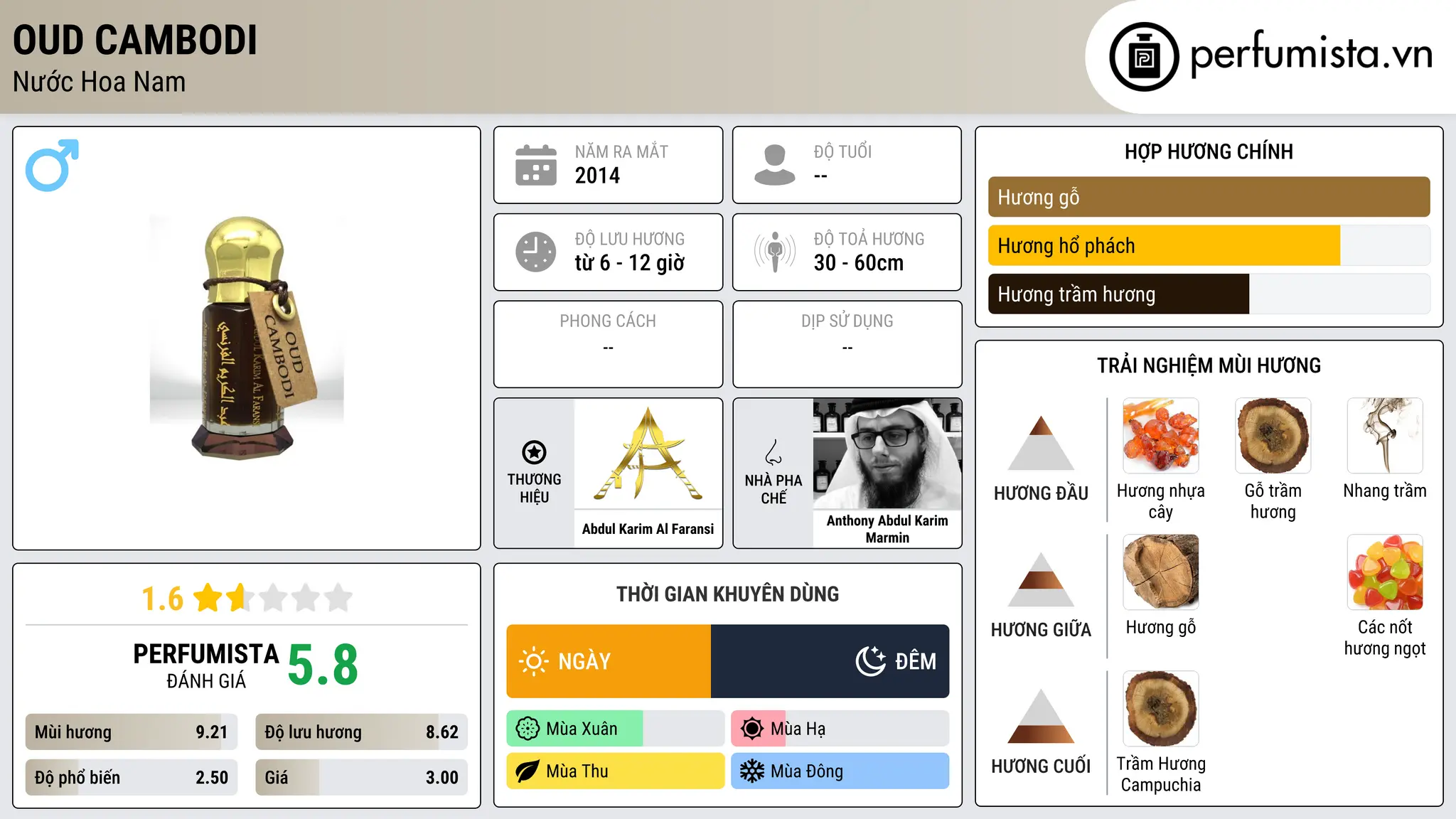This screenshot has width=1456, height=819.
Task: Select the Gỗ trầm hương note image
Action: (1273, 436)
